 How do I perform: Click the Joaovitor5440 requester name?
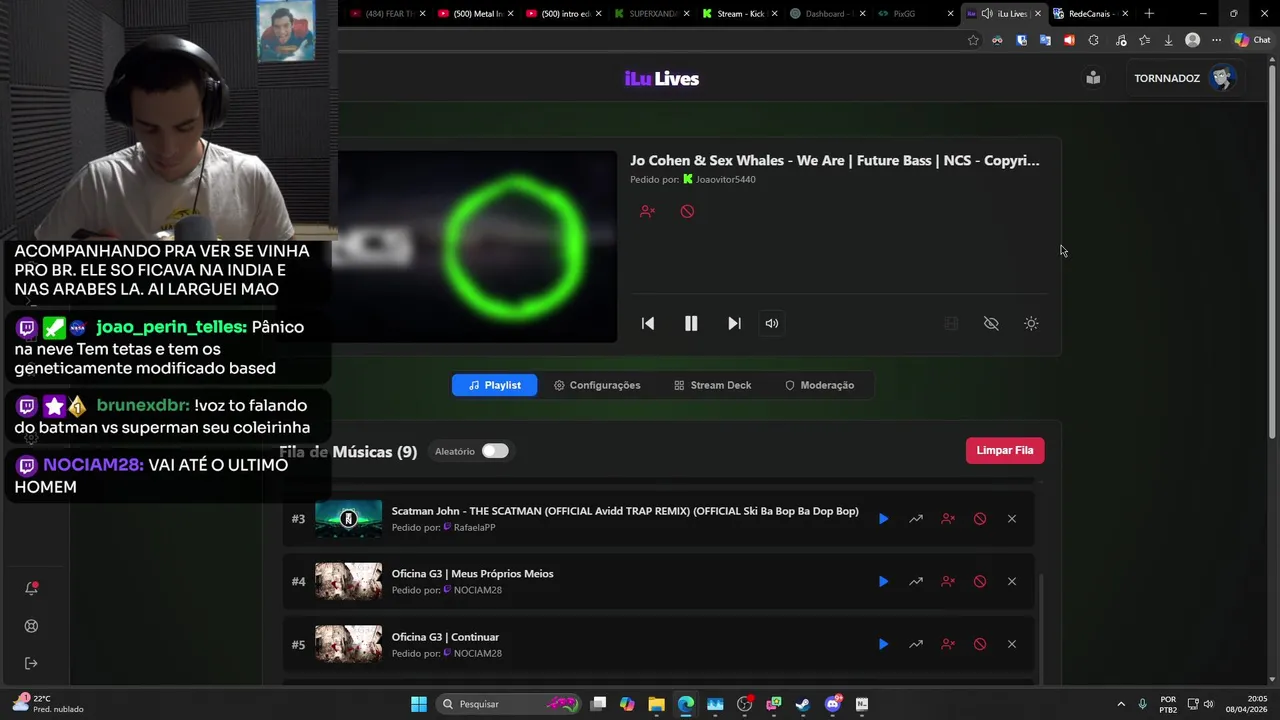726,180
